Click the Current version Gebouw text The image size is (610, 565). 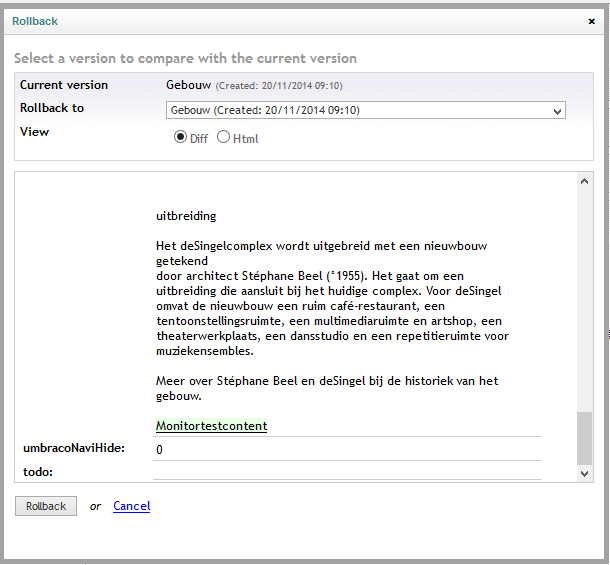pyautogui.click(x=189, y=85)
